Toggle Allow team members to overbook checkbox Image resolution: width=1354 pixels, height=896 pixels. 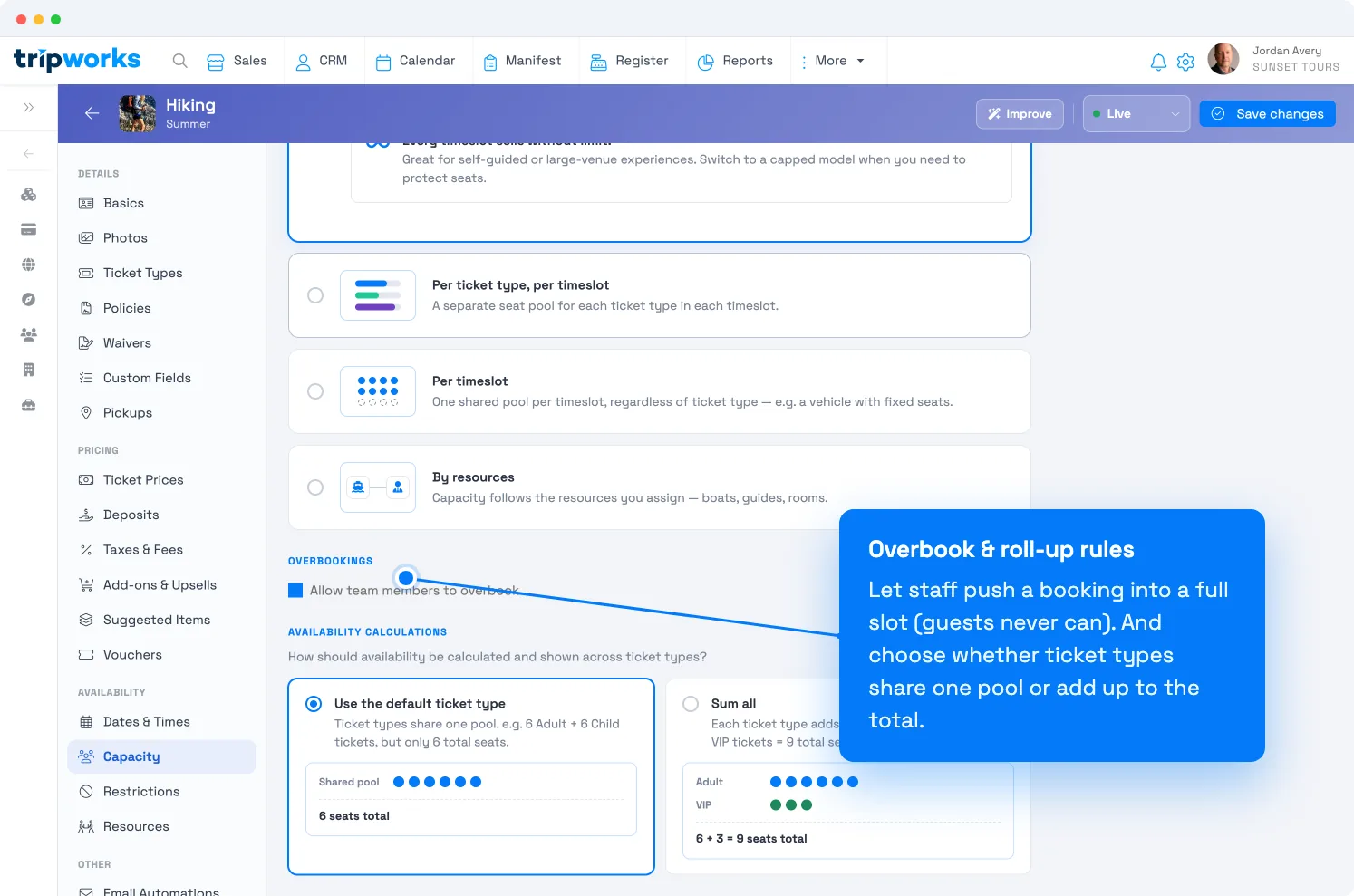[295, 591]
